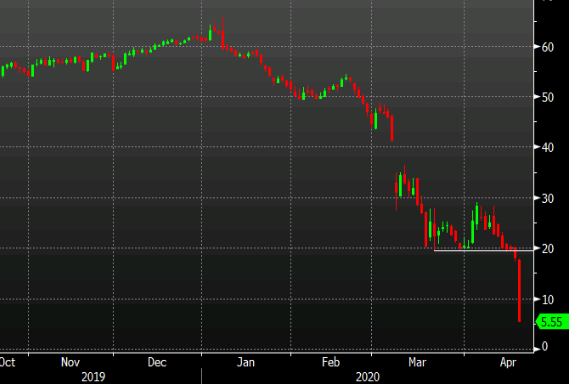Screen dimensions: 569x384
Task: Click the Oct month label
Action: coord(7,362)
